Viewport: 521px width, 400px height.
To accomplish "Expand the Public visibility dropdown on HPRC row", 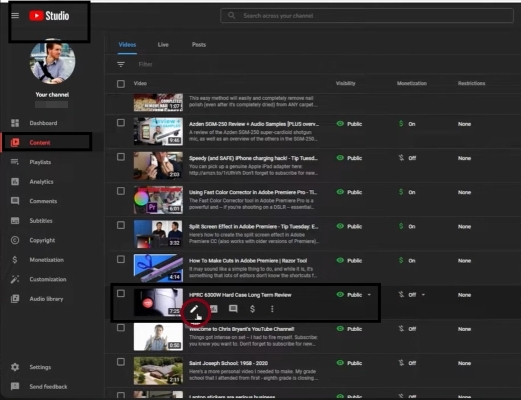I will click(x=369, y=295).
